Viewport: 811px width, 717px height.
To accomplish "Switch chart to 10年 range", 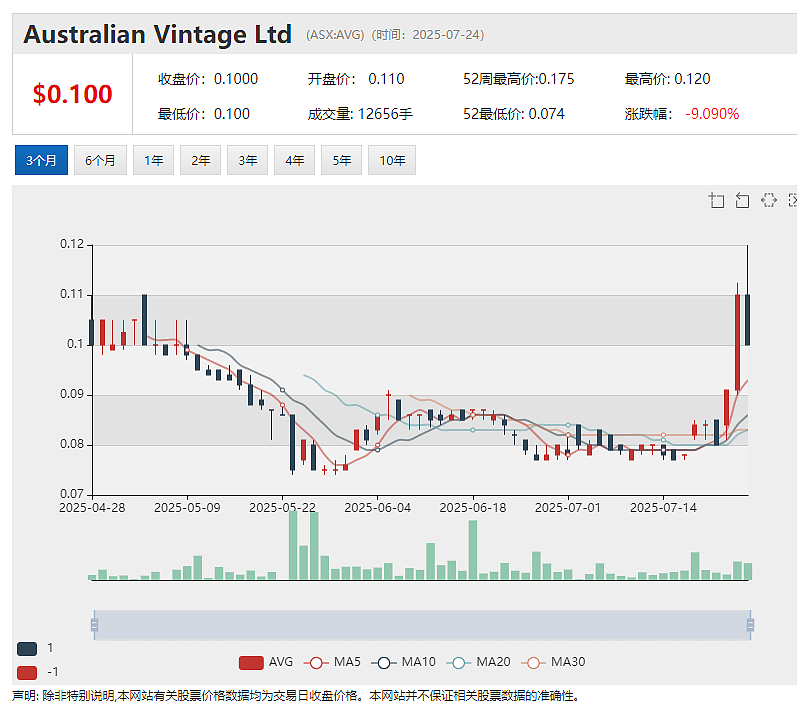I will [x=392, y=160].
